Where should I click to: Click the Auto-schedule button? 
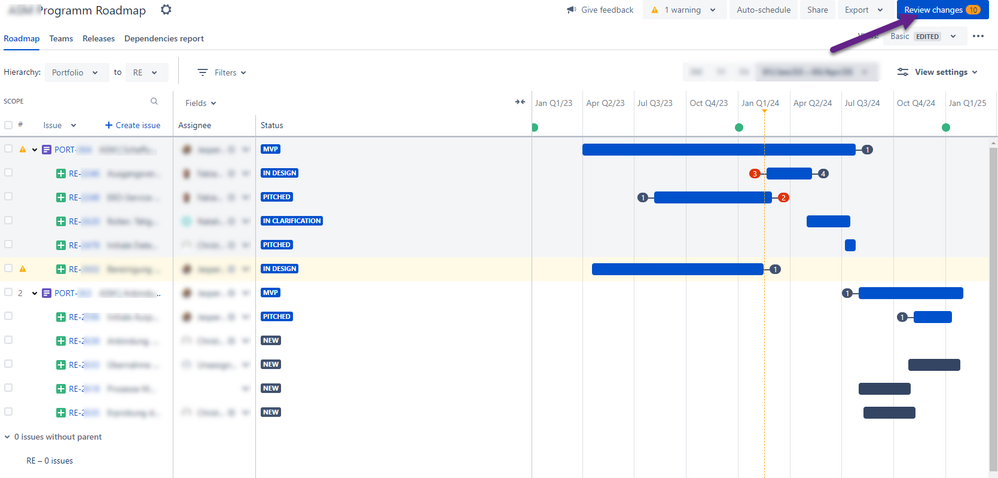pyautogui.click(x=764, y=10)
